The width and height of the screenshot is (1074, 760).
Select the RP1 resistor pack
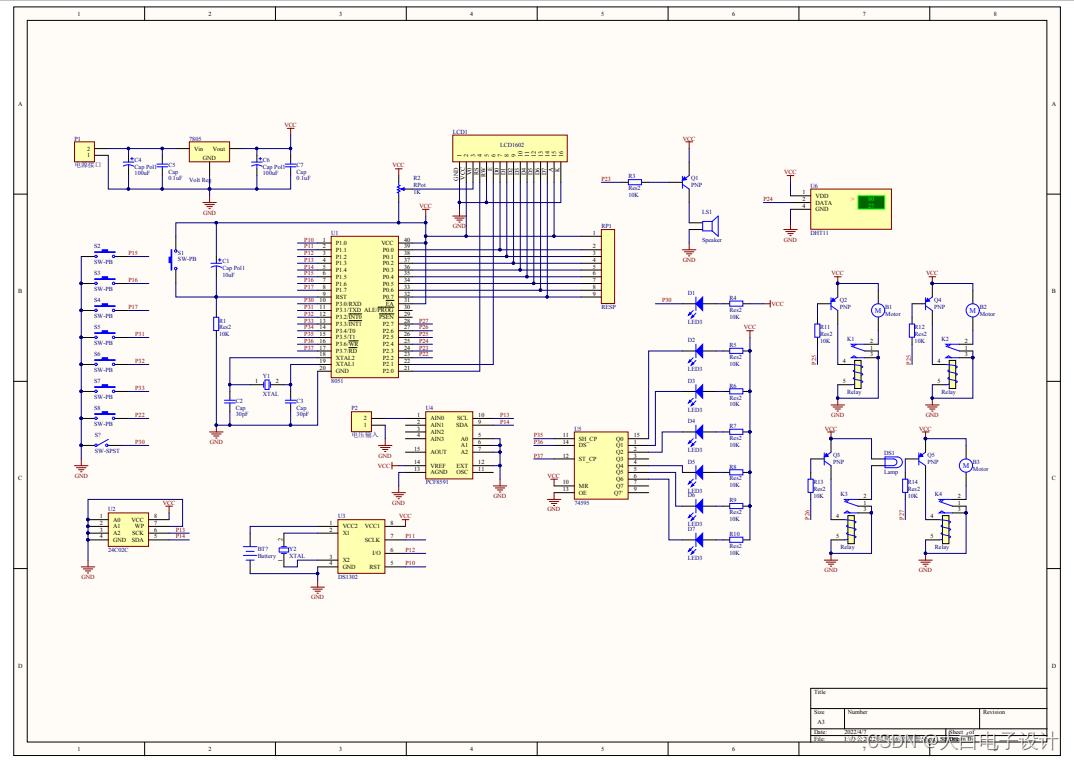point(608,267)
